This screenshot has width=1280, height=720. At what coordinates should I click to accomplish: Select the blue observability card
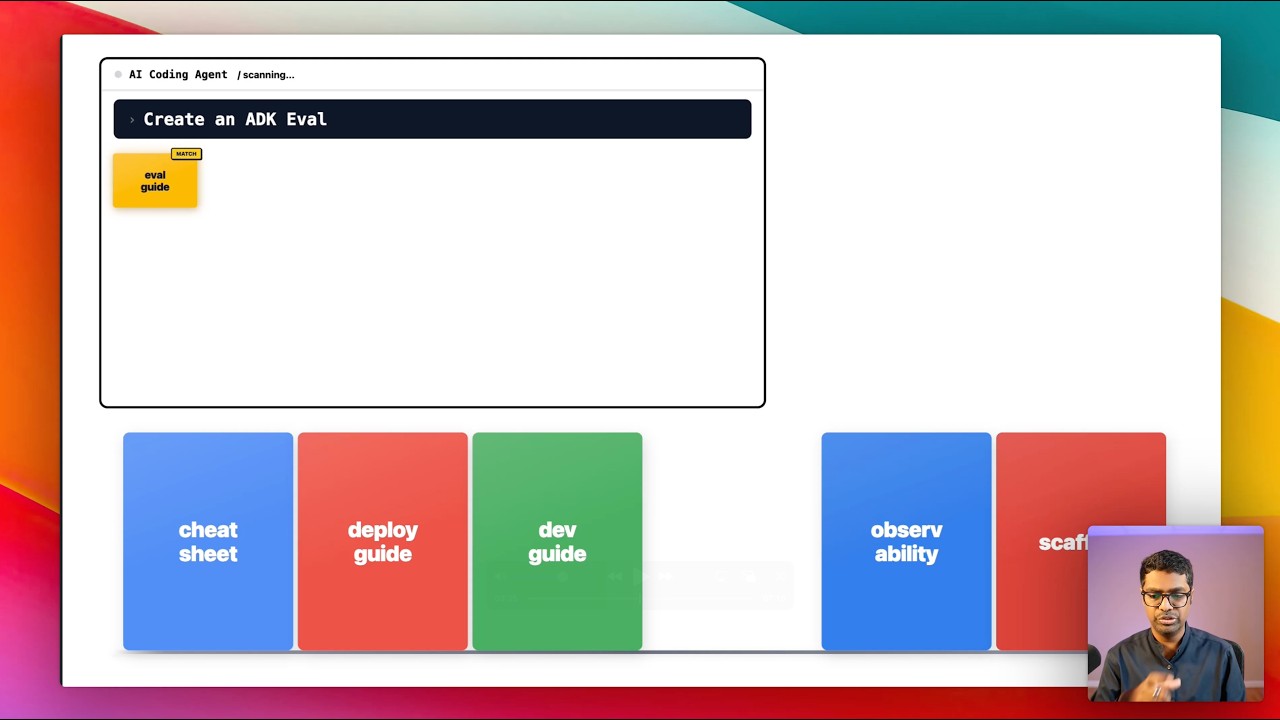906,541
